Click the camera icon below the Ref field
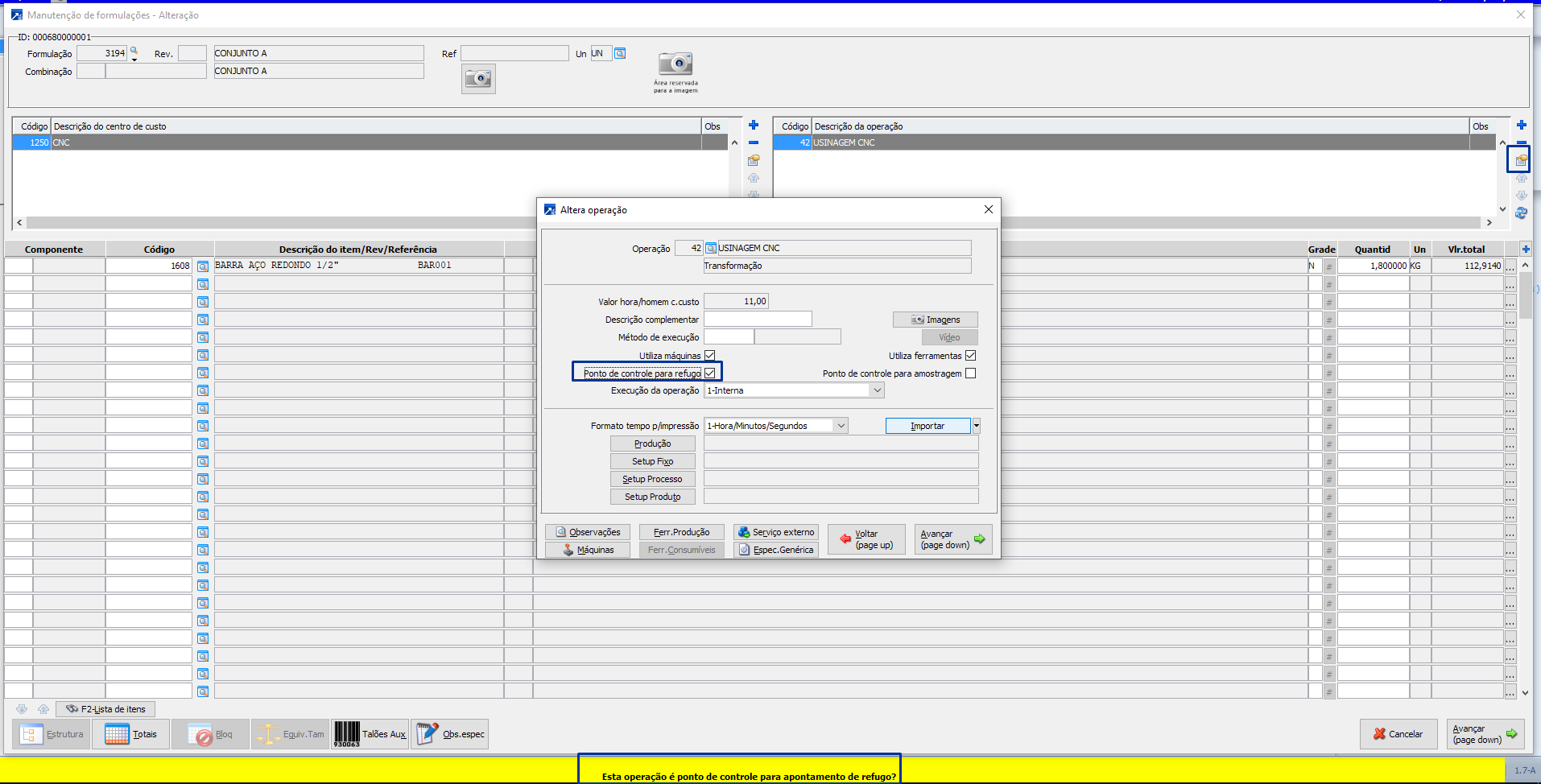Screen dimensions: 1541x784 click(x=478, y=79)
